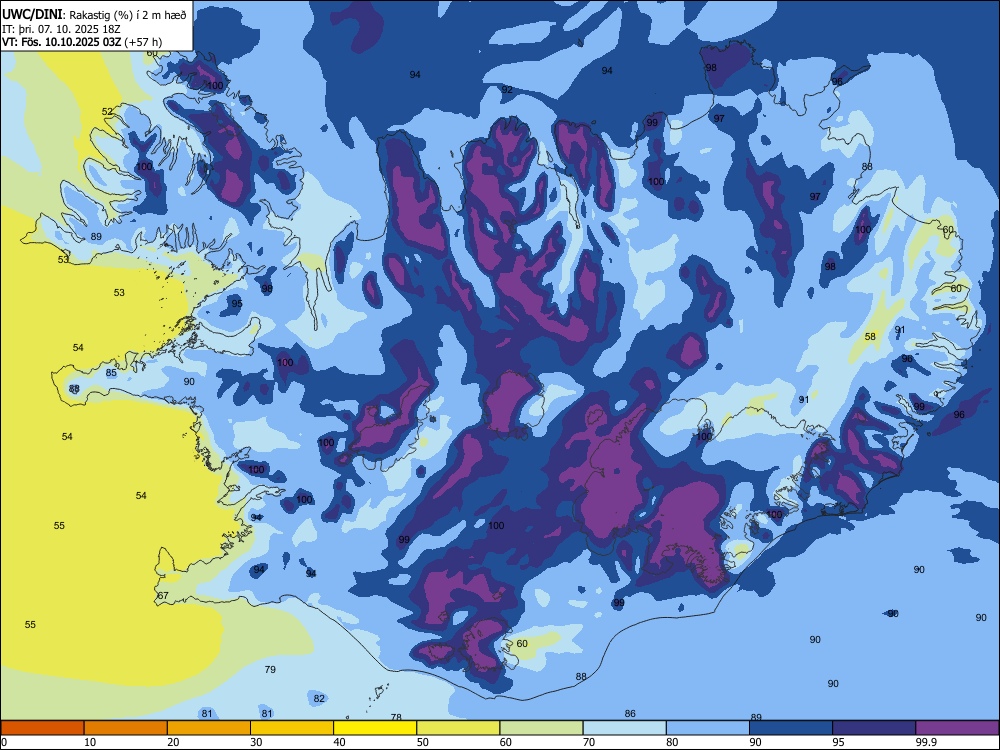The height and width of the screenshot is (750, 1000).
Task: Click the dark orange 0–10 legend swatch
Action: click(42, 728)
